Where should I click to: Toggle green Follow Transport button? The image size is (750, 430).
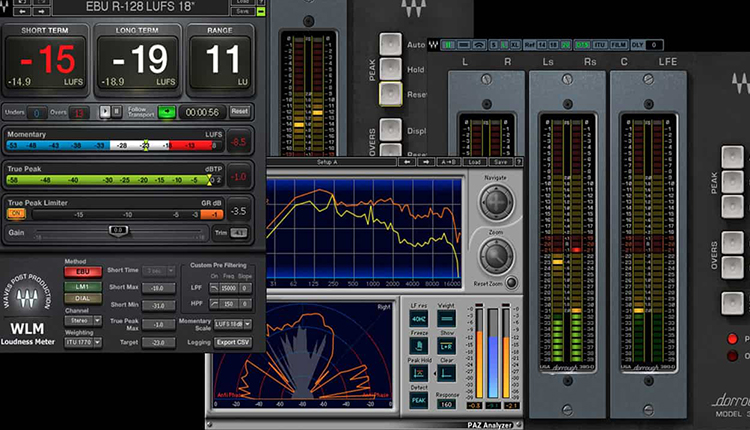(167, 112)
